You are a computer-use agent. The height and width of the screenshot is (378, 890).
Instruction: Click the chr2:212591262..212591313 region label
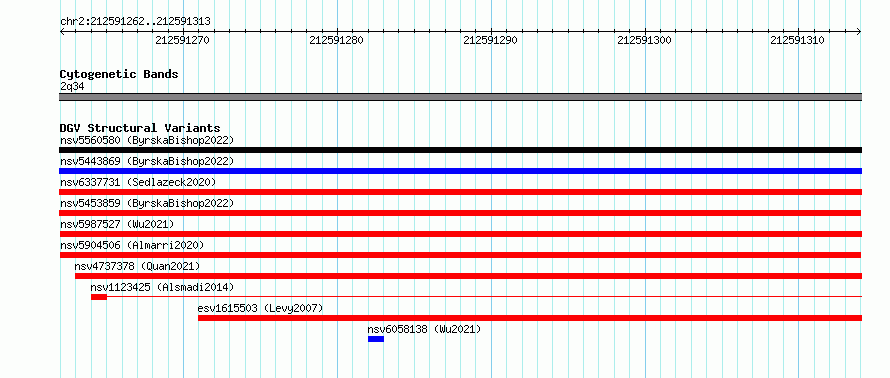[x=135, y=22]
